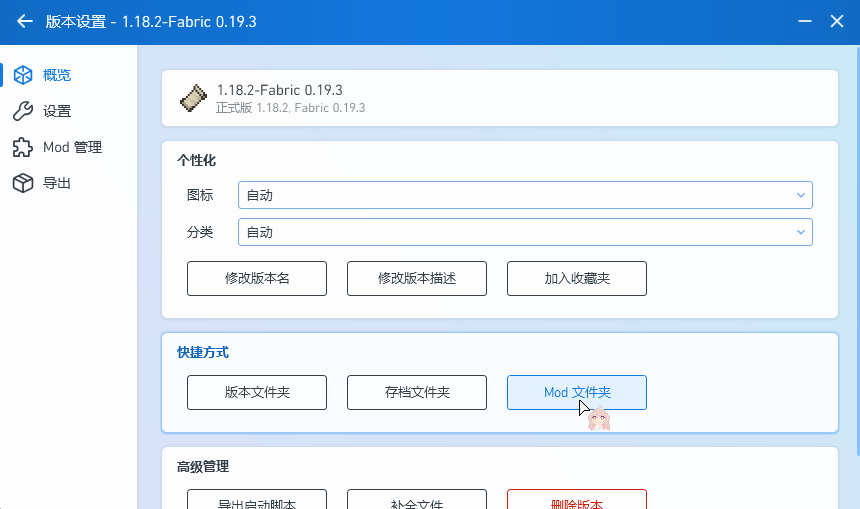Click the 导出启动脚本 button
860x509 pixels.
pyautogui.click(x=257, y=500)
